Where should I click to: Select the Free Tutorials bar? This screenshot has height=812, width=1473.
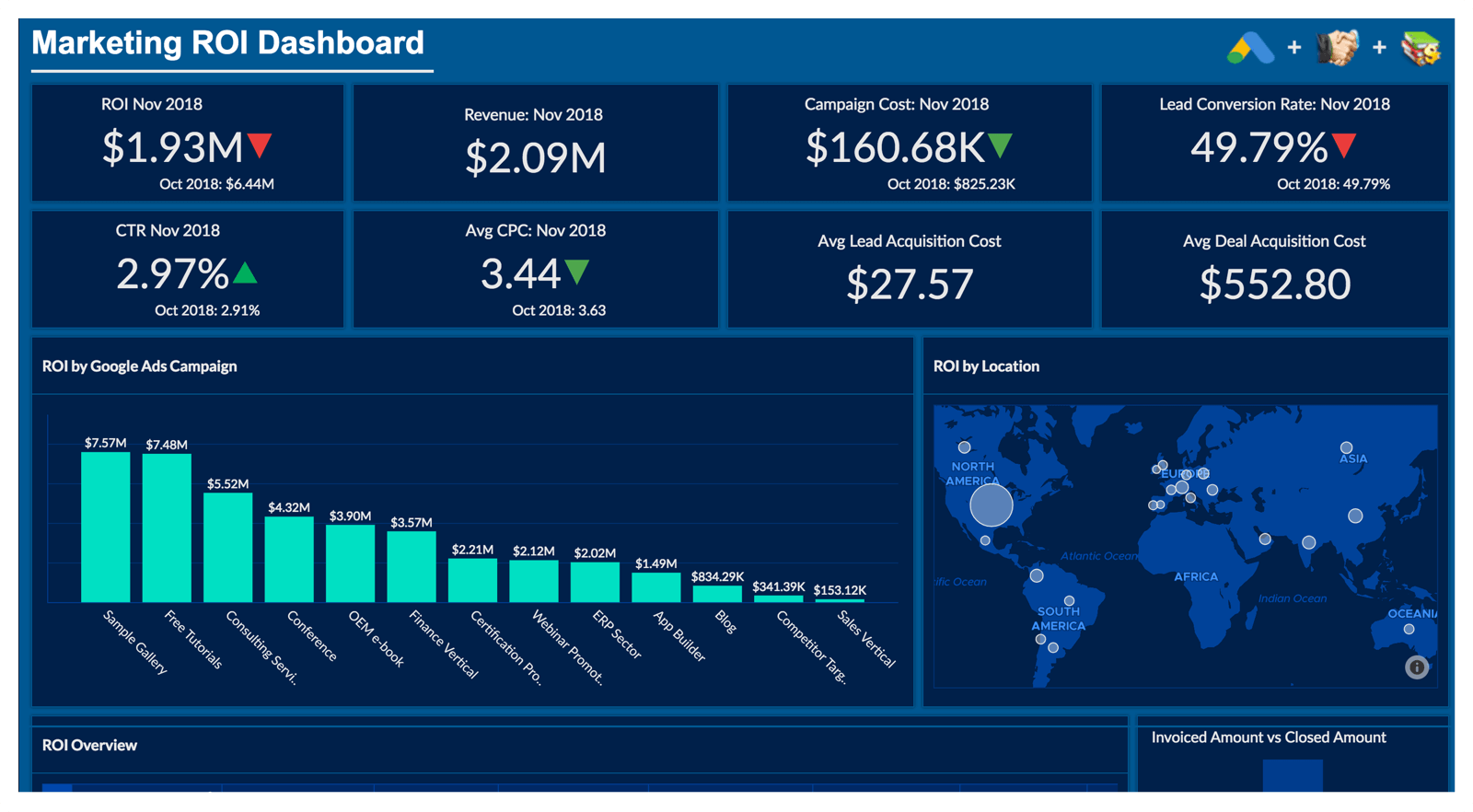coord(167,528)
